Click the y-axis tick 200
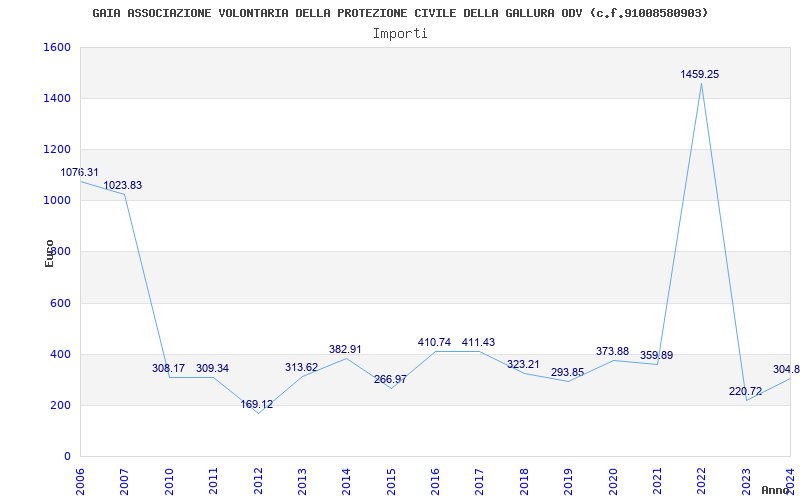This screenshot has width=800, height=500. click(x=60, y=406)
